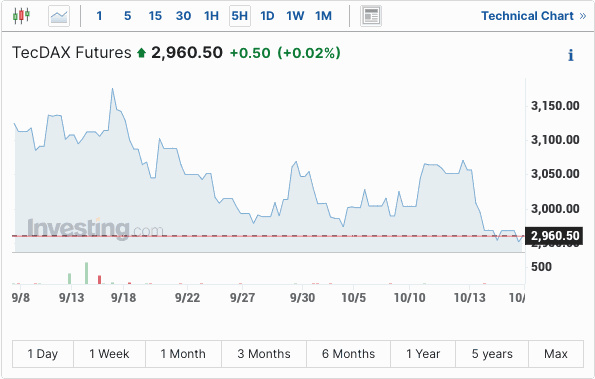The height and width of the screenshot is (379, 595).
Task: Open the Technical Chart link
Action: pos(534,16)
